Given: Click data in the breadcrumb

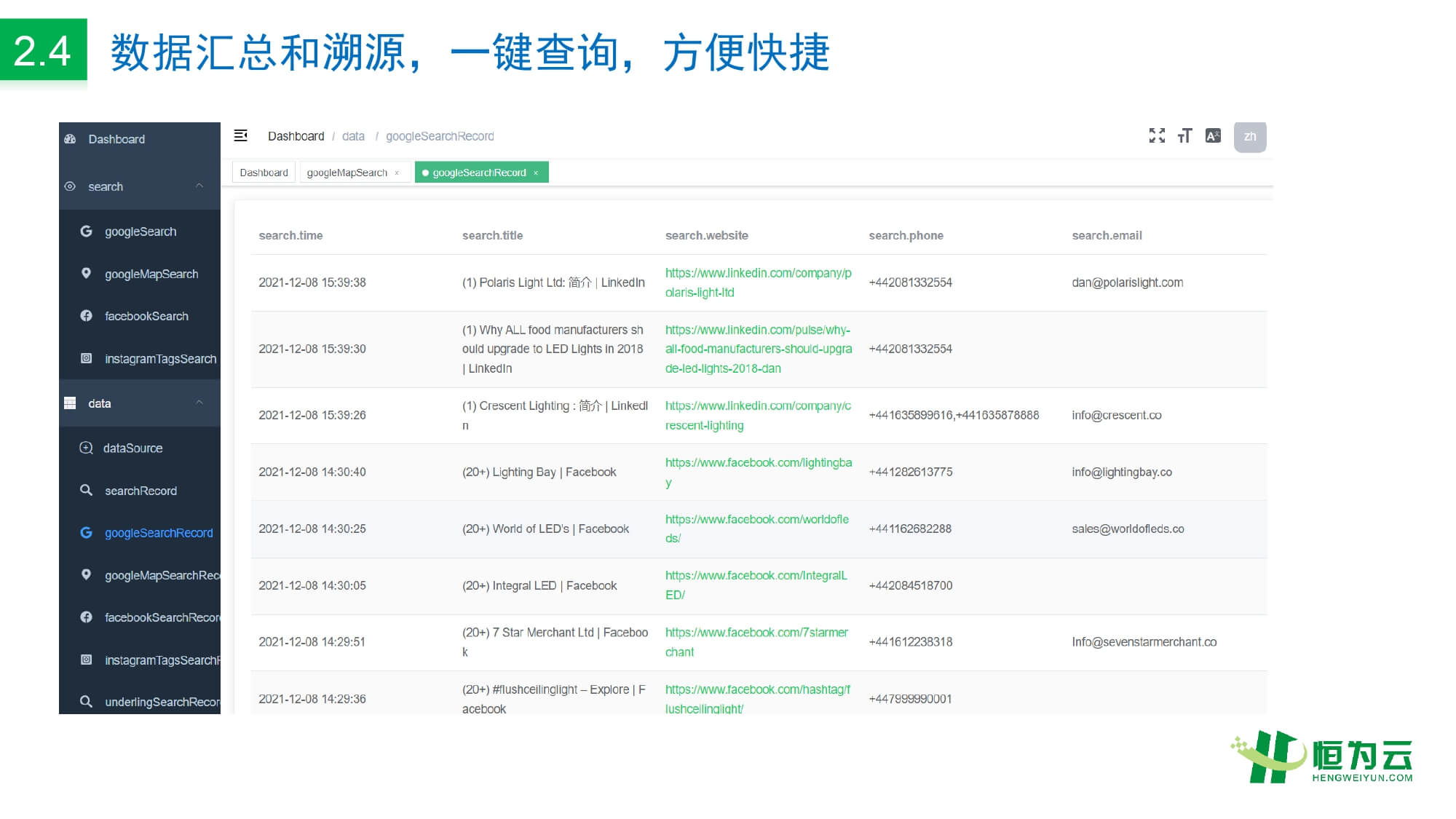Looking at the screenshot, I should pyautogui.click(x=353, y=136).
